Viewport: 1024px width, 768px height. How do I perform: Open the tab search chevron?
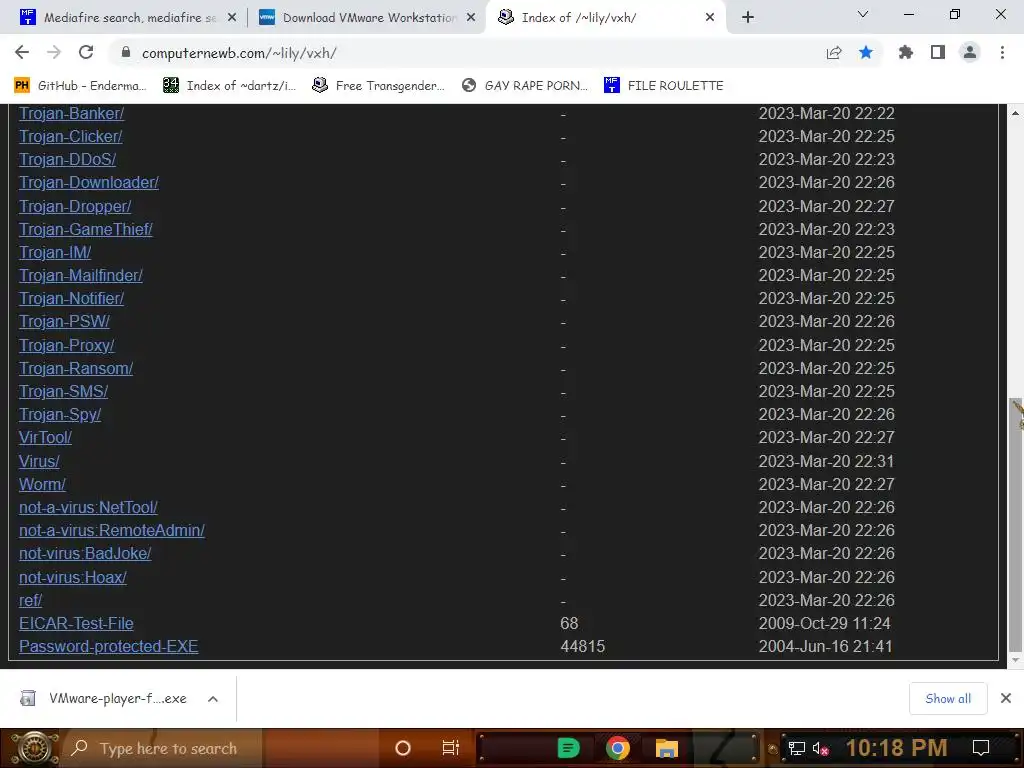tap(862, 14)
